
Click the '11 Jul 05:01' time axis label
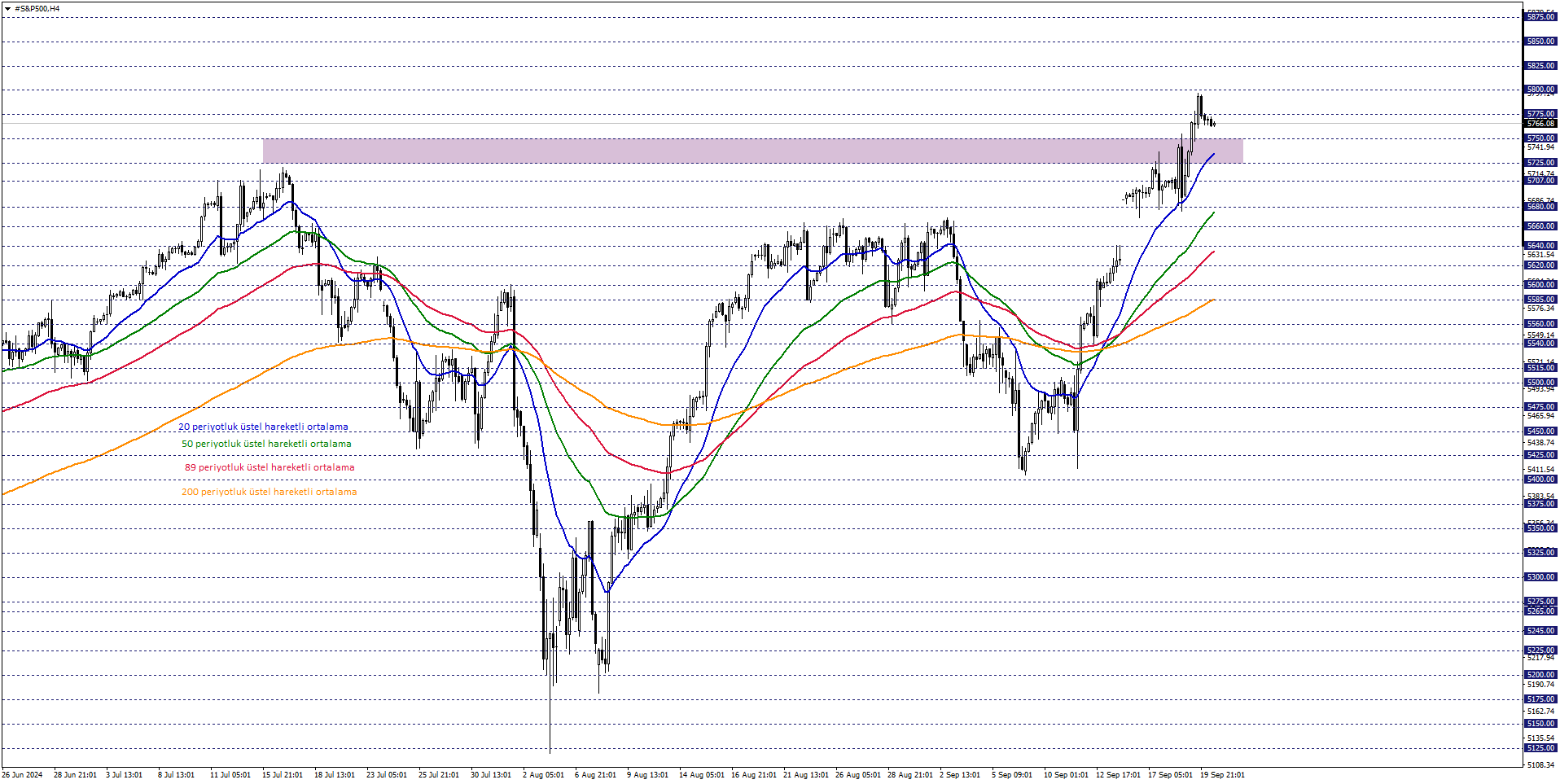(230, 775)
